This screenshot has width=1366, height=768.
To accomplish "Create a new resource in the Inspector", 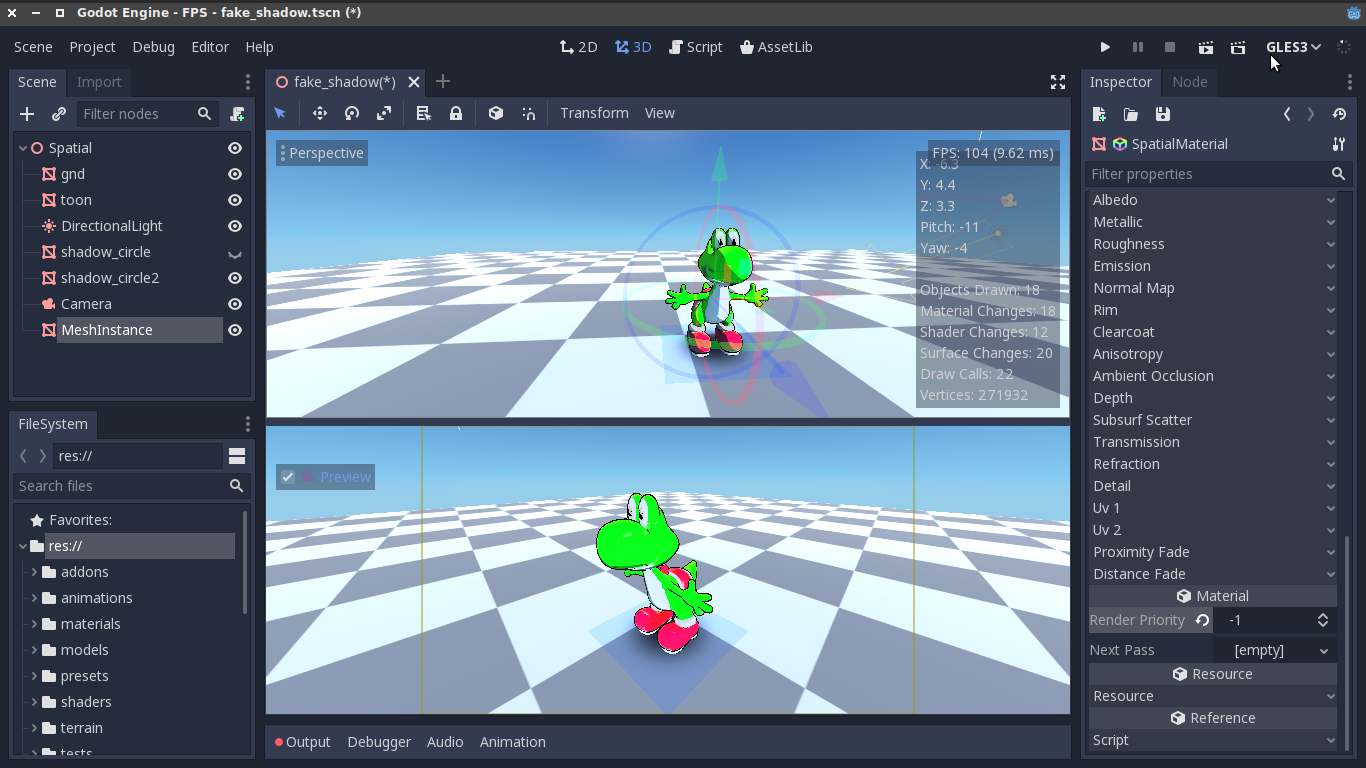I will [1098, 114].
